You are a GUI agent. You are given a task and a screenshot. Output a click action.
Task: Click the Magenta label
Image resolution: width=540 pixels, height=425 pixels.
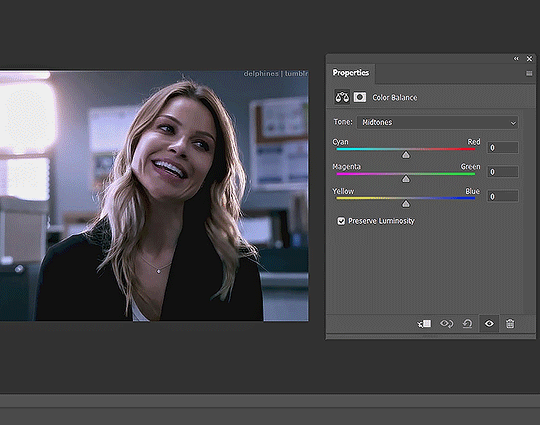pos(346,167)
